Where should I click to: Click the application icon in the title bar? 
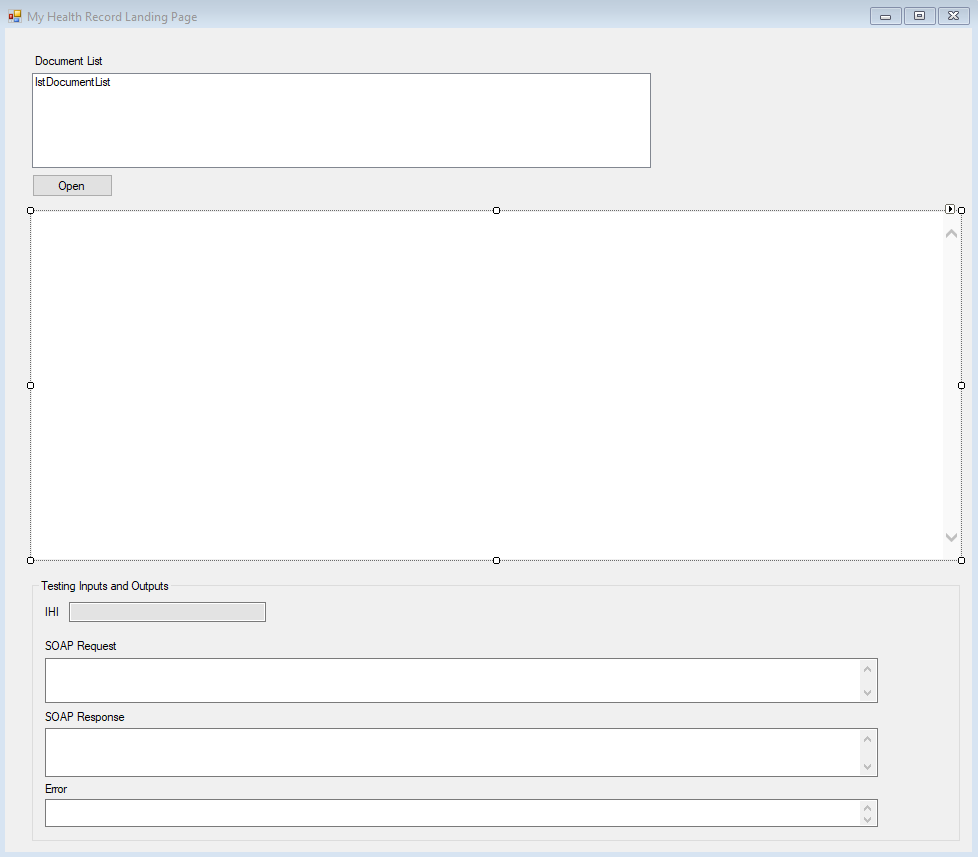(13, 16)
